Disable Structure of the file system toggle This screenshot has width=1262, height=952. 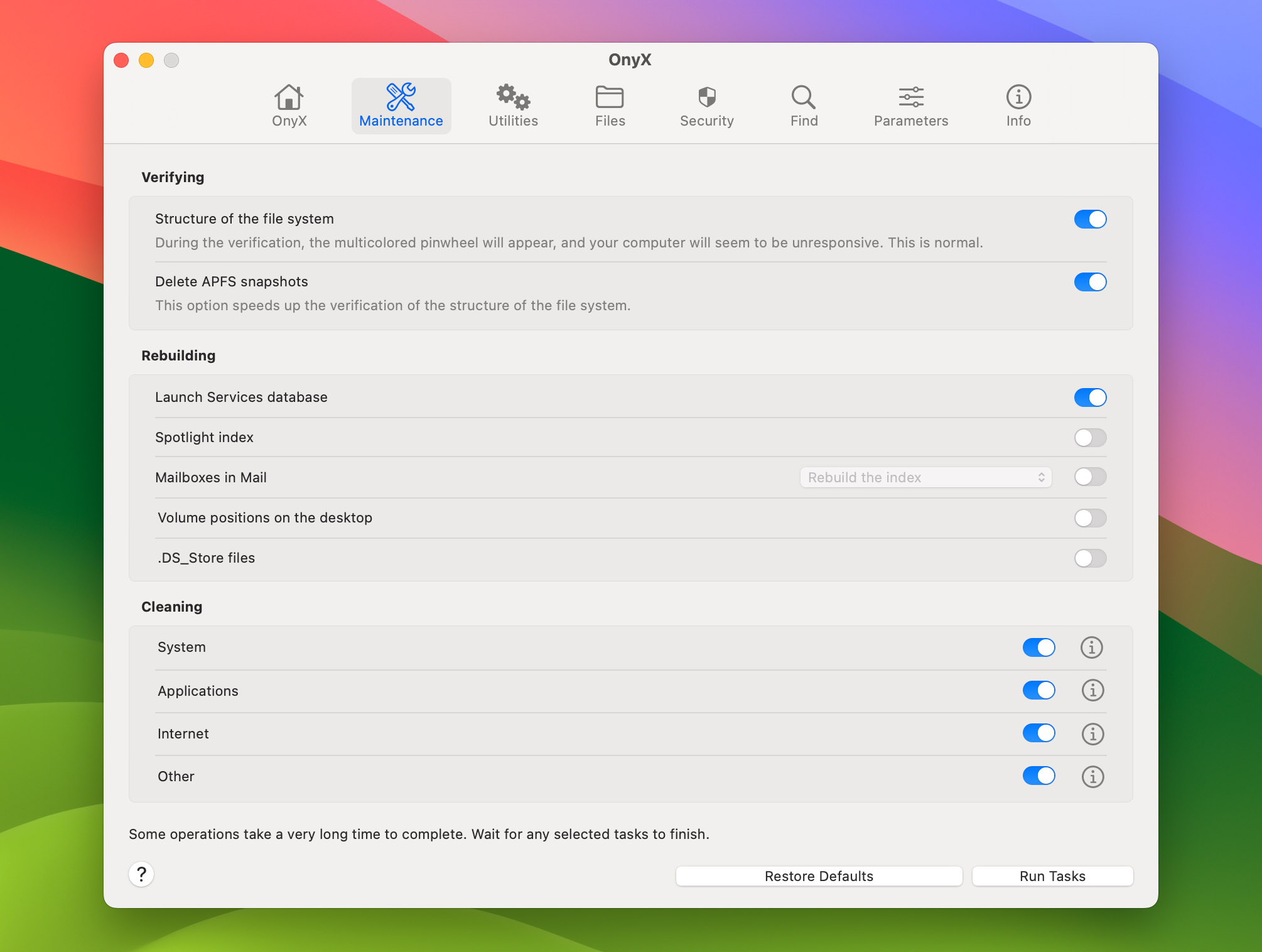pyautogui.click(x=1090, y=219)
